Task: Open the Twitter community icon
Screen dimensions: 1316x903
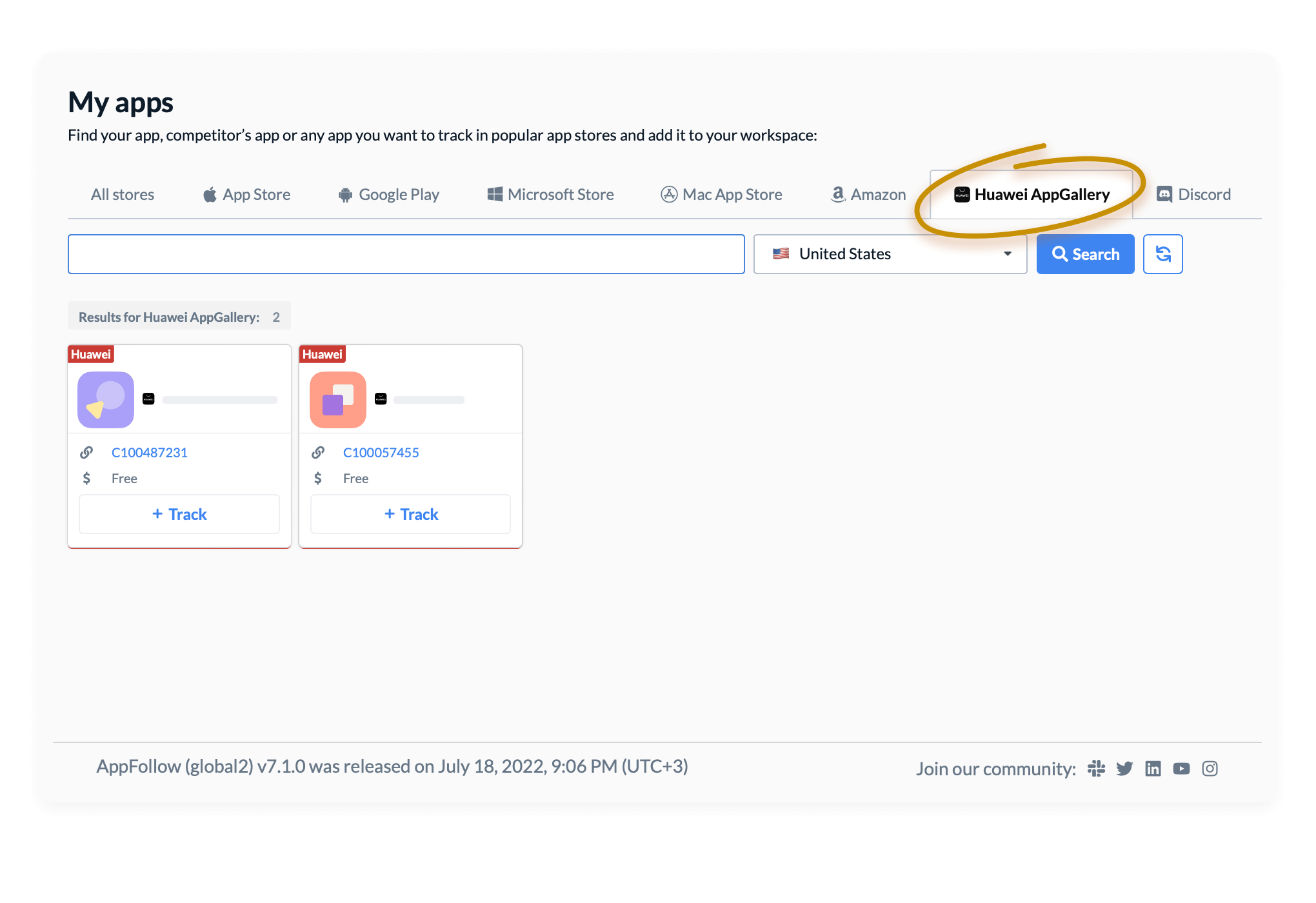Action: point(1124,768)
